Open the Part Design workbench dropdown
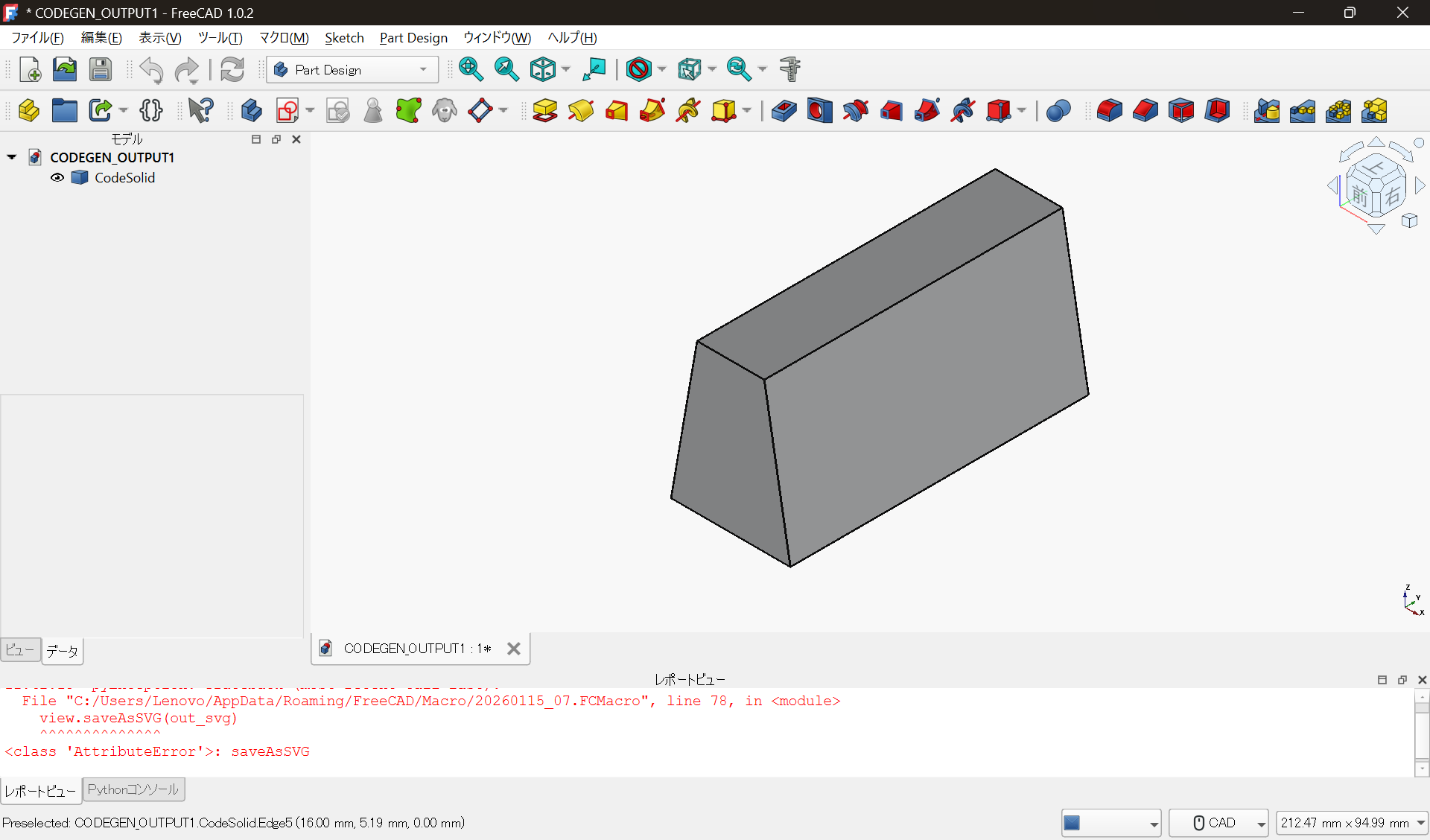 click(352, 69)
